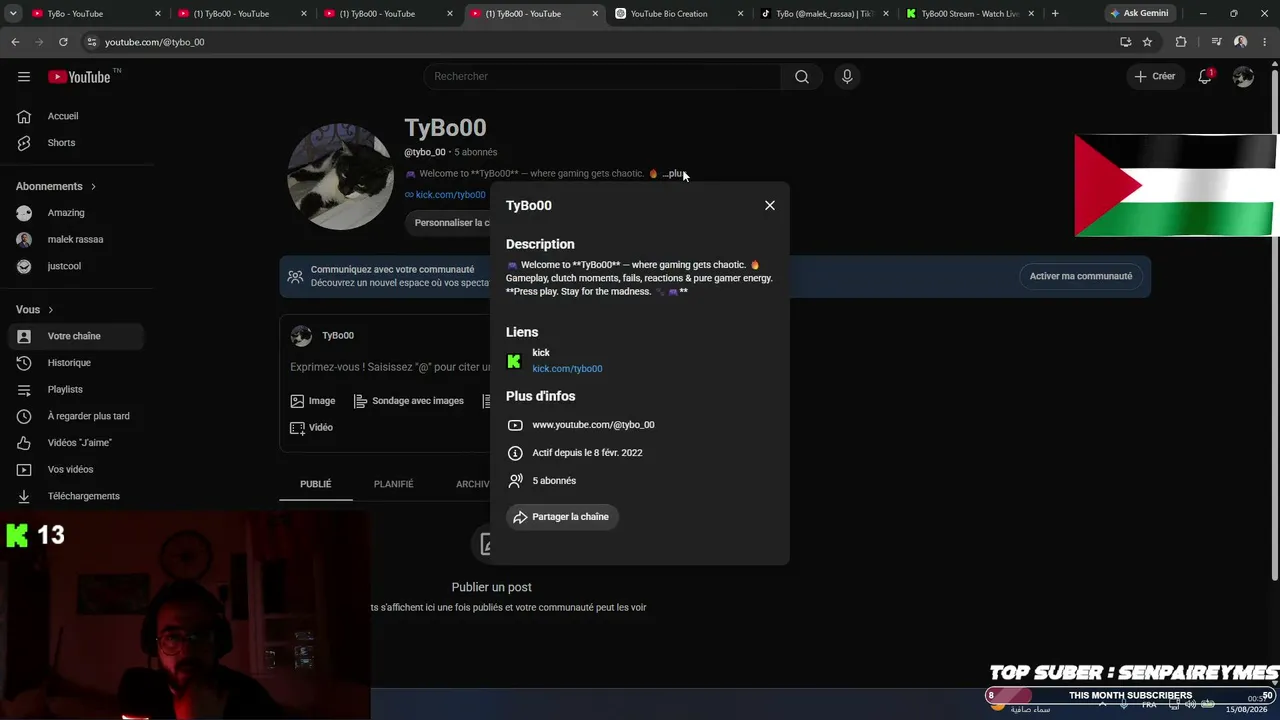
Task: Create a Sondage avec images poll
Action: pos(409,401)
